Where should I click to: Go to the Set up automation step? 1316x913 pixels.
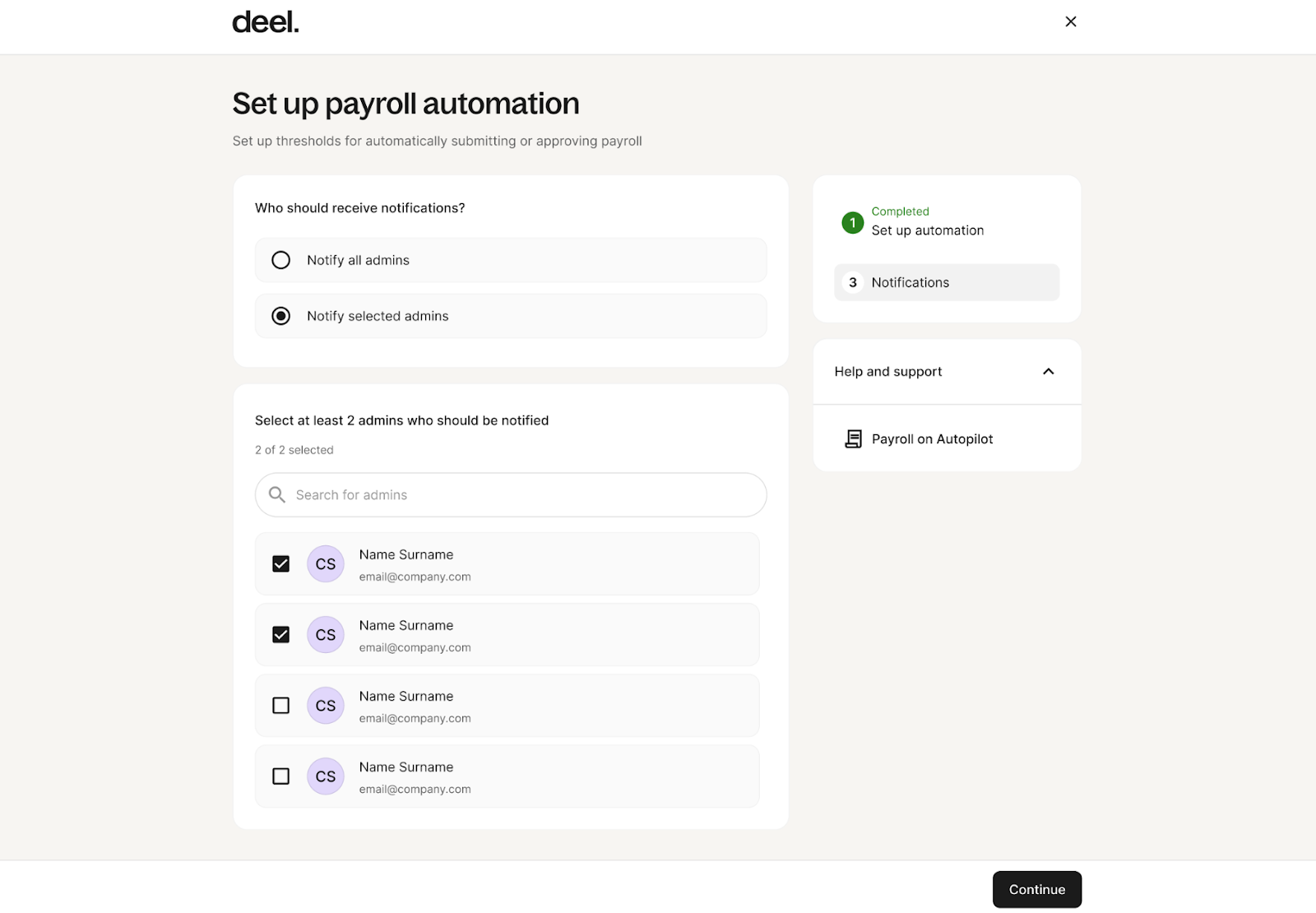(927, 230)
